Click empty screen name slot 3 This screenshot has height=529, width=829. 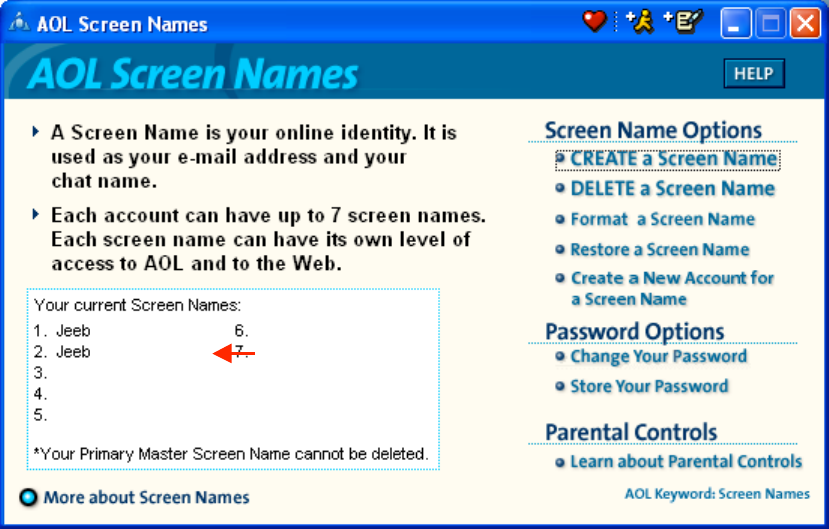(x=40, y=373)
